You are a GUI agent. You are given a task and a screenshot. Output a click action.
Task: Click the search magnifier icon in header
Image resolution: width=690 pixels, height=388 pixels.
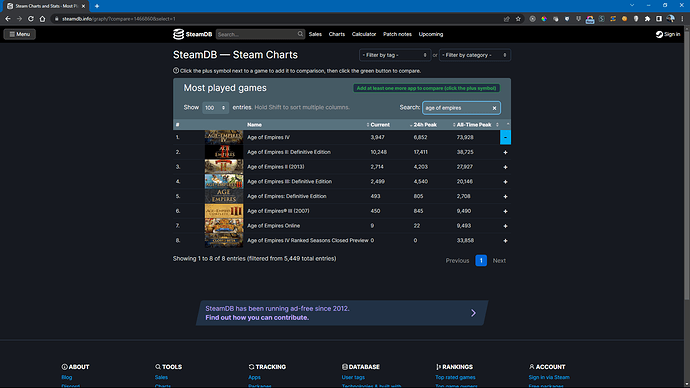pos(300,34)
